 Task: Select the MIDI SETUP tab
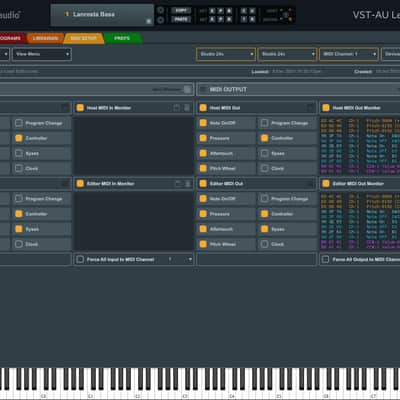coord(83,38)
